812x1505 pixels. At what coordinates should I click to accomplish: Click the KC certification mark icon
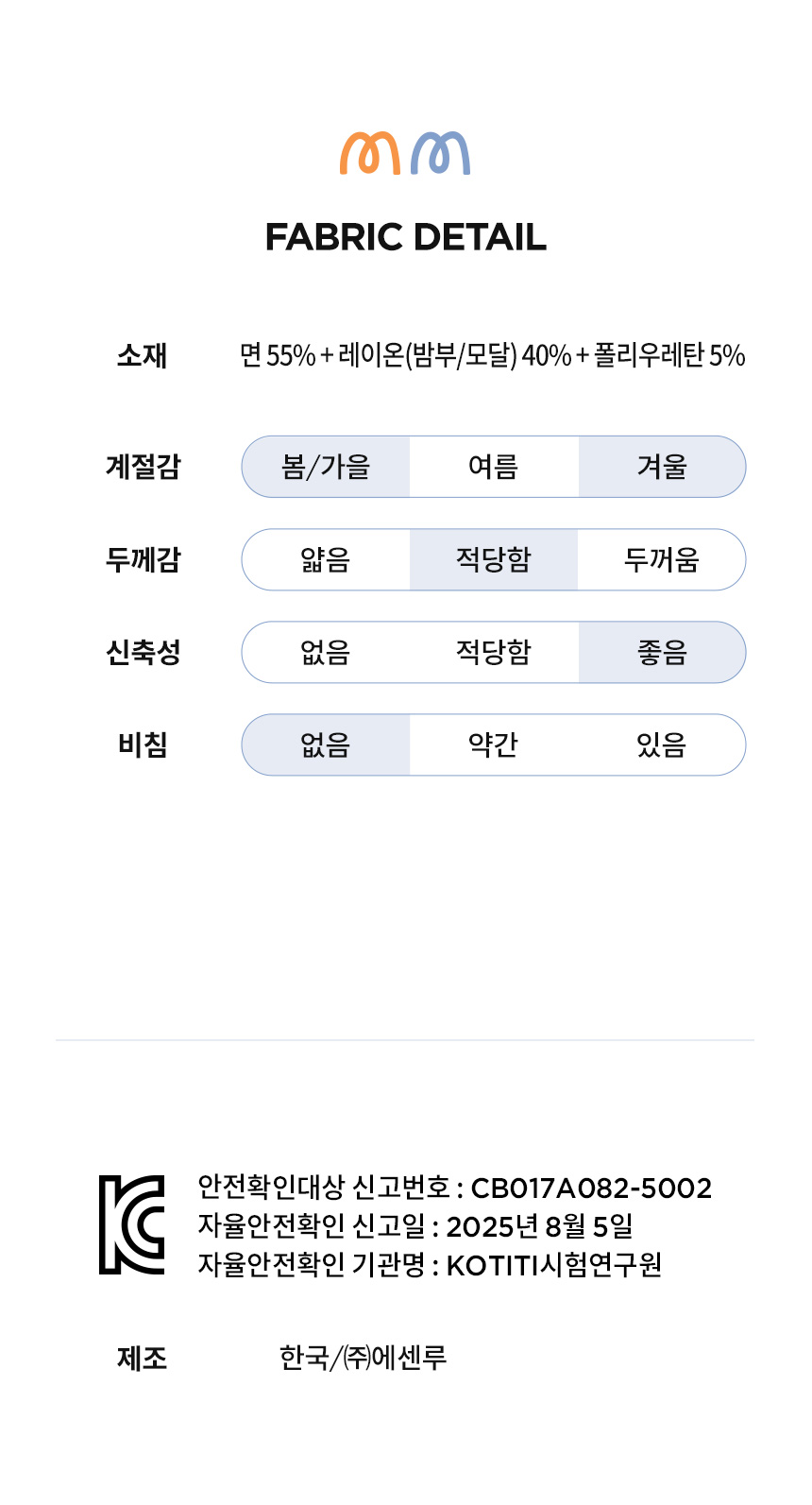pyautogui.click(x=132, y=1224)
